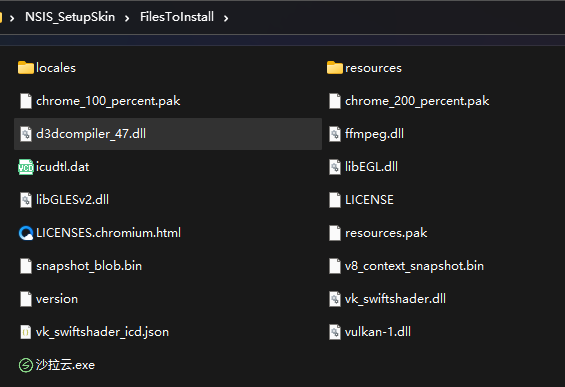565x387 pixels.
Task: Select the chrome_200_percent.pak file icon
Action: (x=335, y=101)
